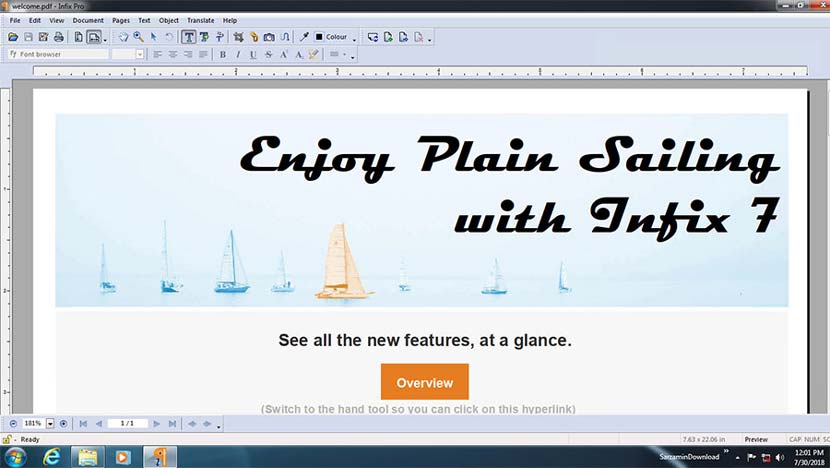Justify text alignment
830x468 pixels.
203,54
